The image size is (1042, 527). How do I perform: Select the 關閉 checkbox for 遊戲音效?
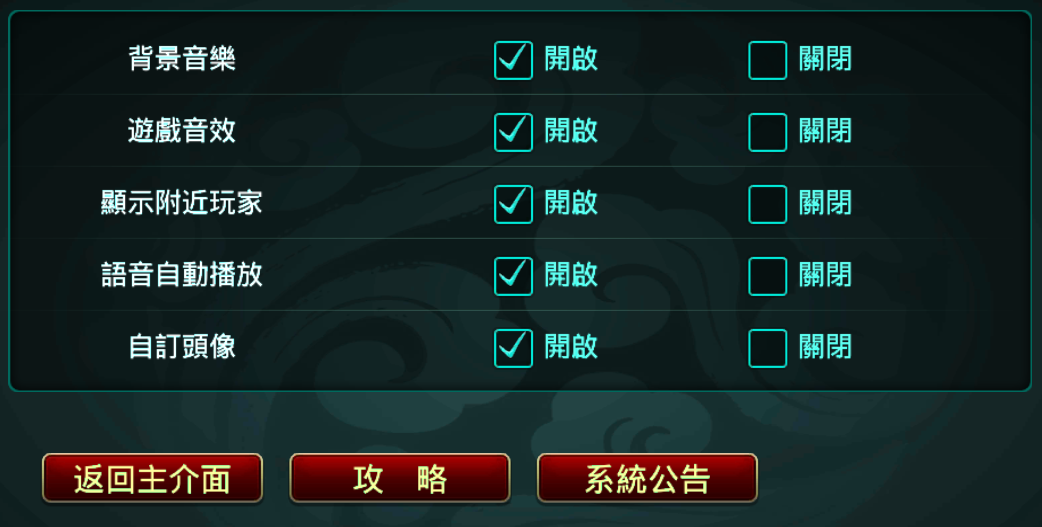[x=767, y=132]
